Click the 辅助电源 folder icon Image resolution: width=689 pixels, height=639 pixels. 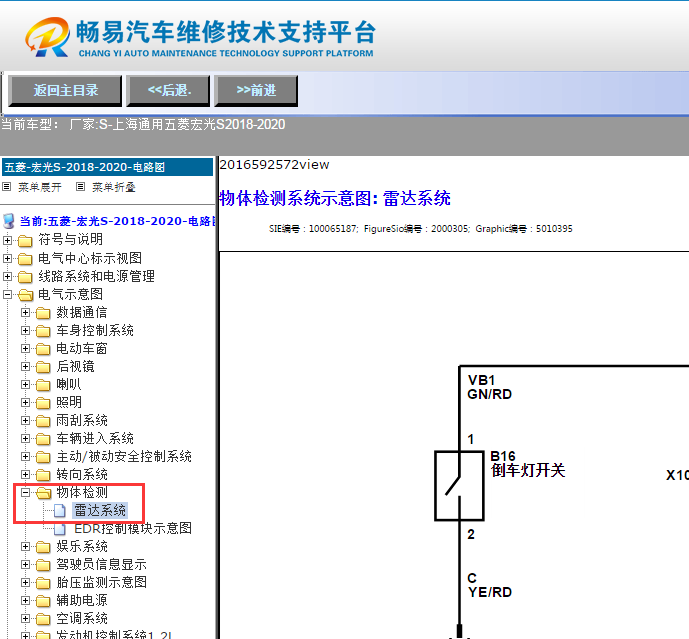click(43, 601)
